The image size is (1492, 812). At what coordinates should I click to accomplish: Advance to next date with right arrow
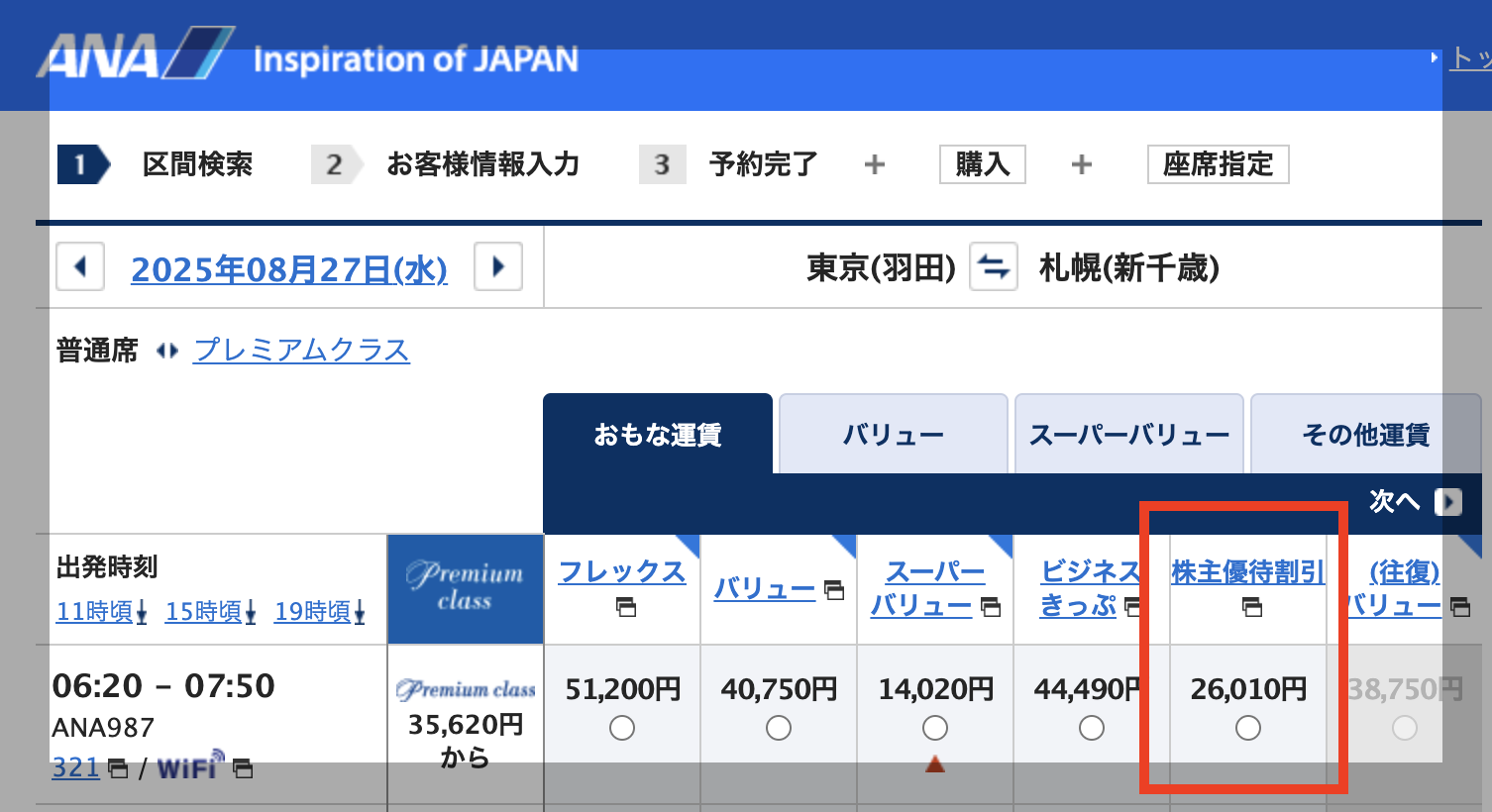498,267
